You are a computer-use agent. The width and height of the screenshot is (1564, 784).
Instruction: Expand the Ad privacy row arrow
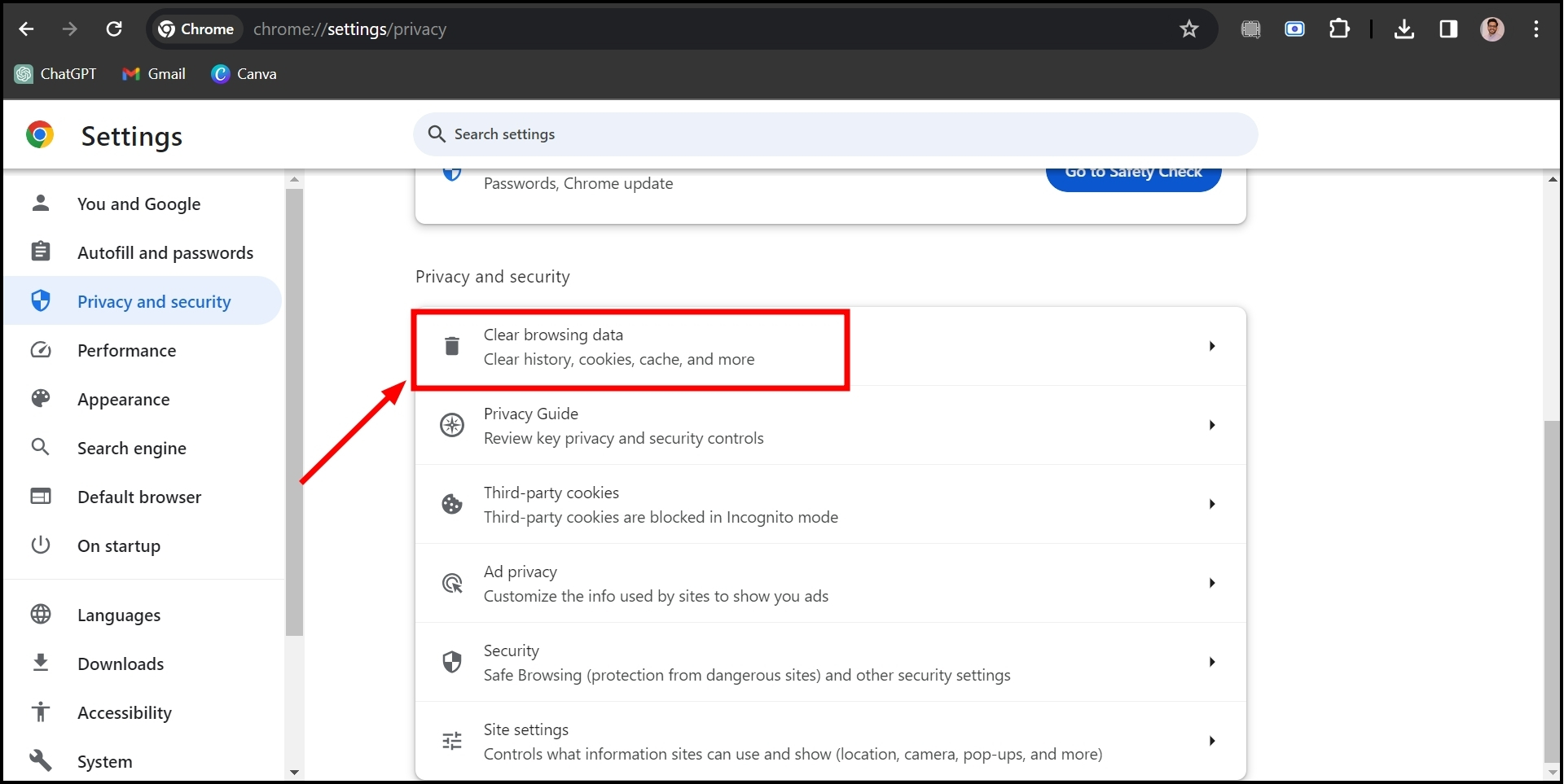click(x=1212, y=583)
